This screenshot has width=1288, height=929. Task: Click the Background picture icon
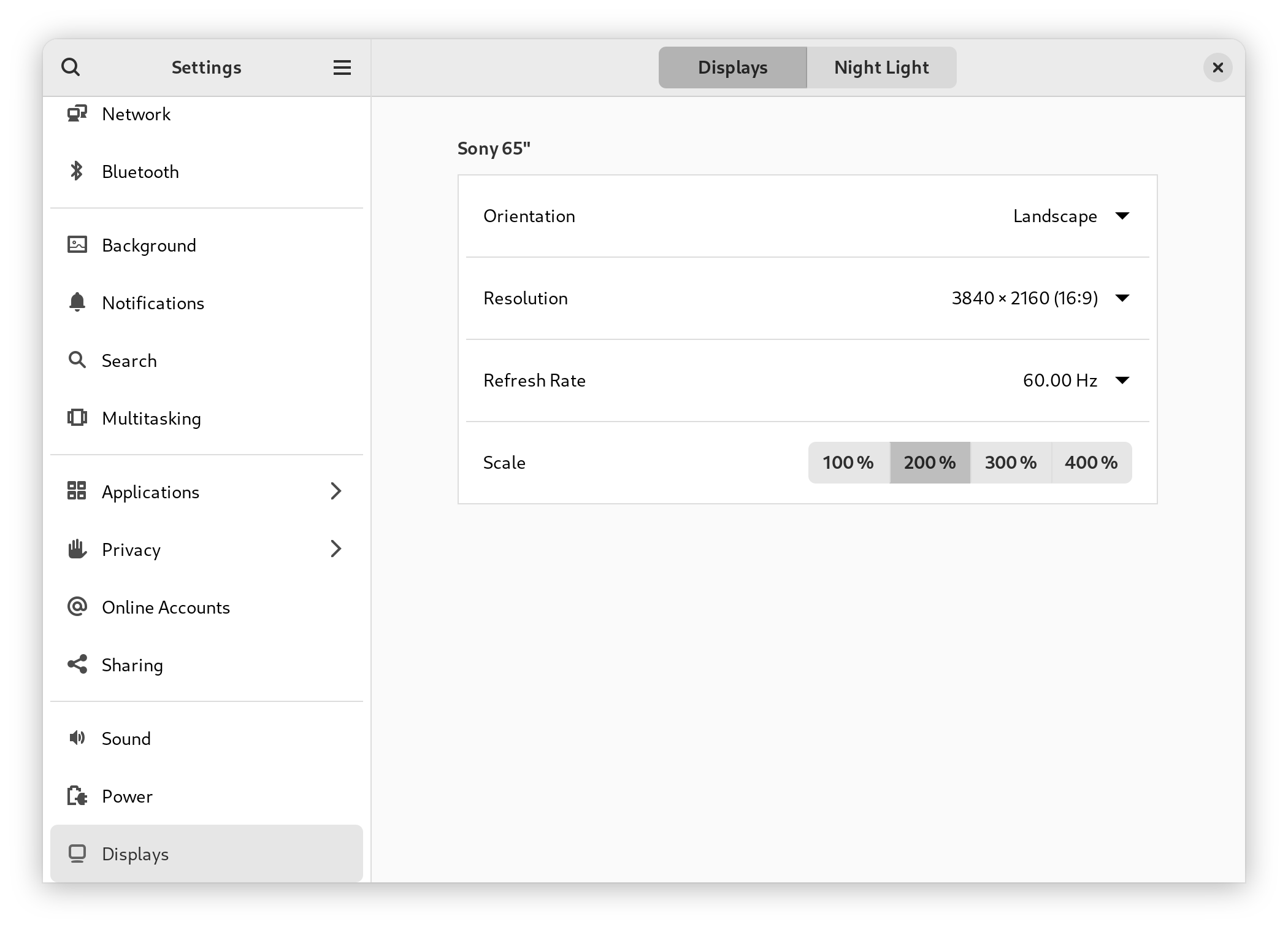[x=77, y=245]
